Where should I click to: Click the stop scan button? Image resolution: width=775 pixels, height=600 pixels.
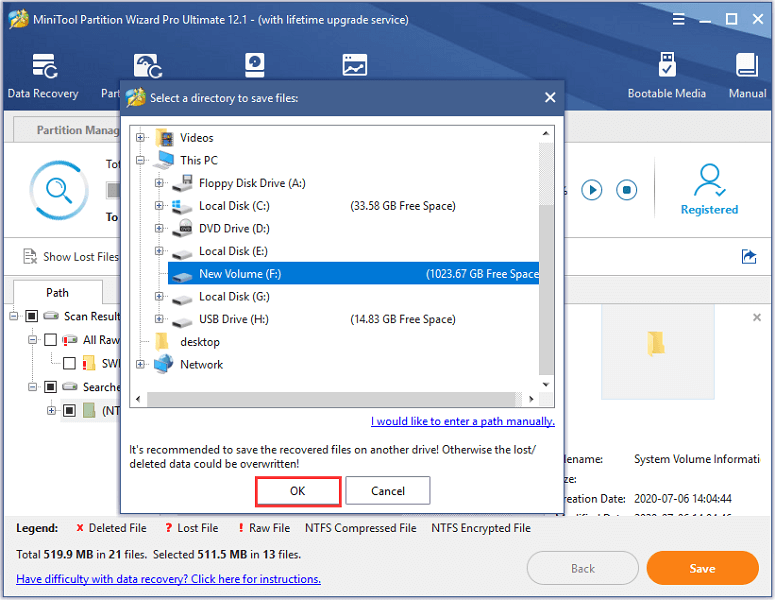click(x=626, y=190)
